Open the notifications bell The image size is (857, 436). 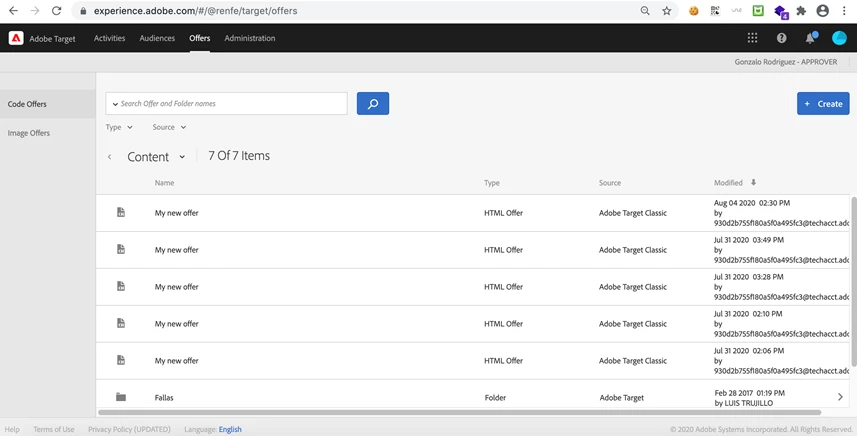(811, 38)
